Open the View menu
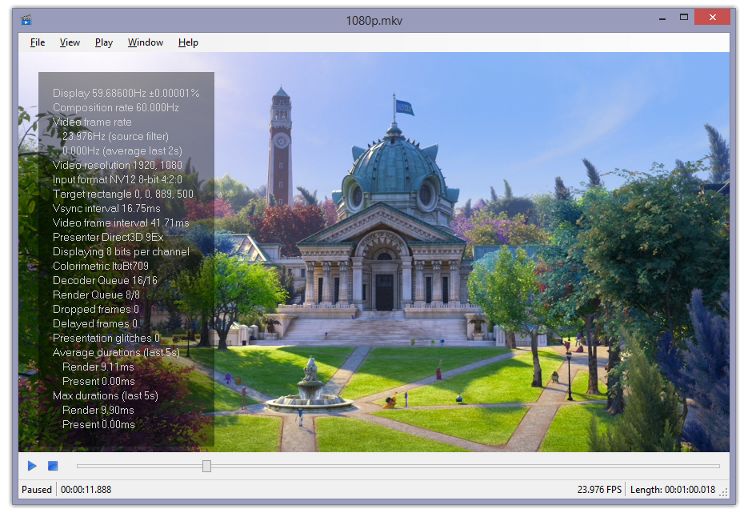 70,42
